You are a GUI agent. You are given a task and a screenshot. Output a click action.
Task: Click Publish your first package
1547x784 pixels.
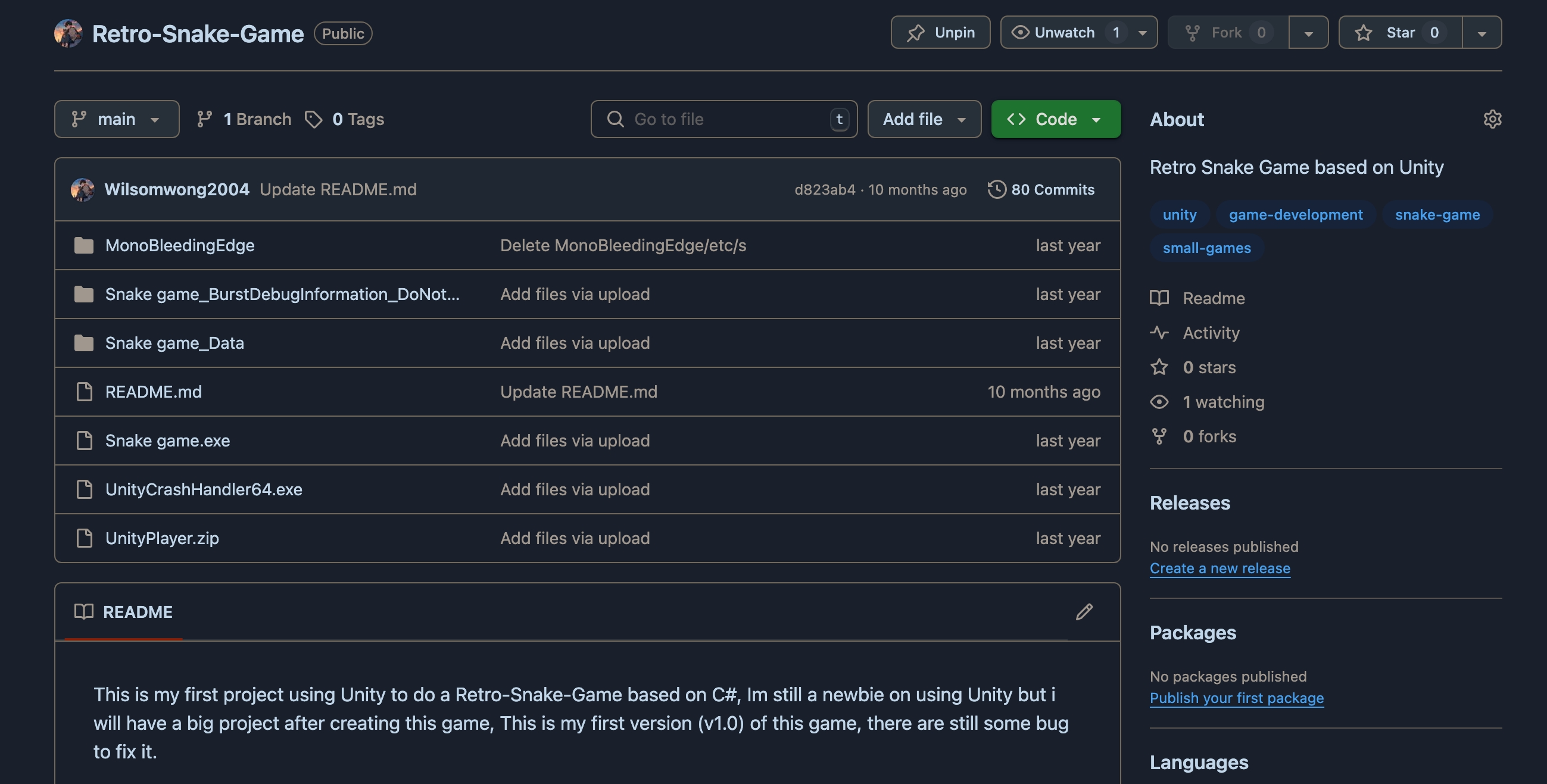click(x=1237, y=698)
